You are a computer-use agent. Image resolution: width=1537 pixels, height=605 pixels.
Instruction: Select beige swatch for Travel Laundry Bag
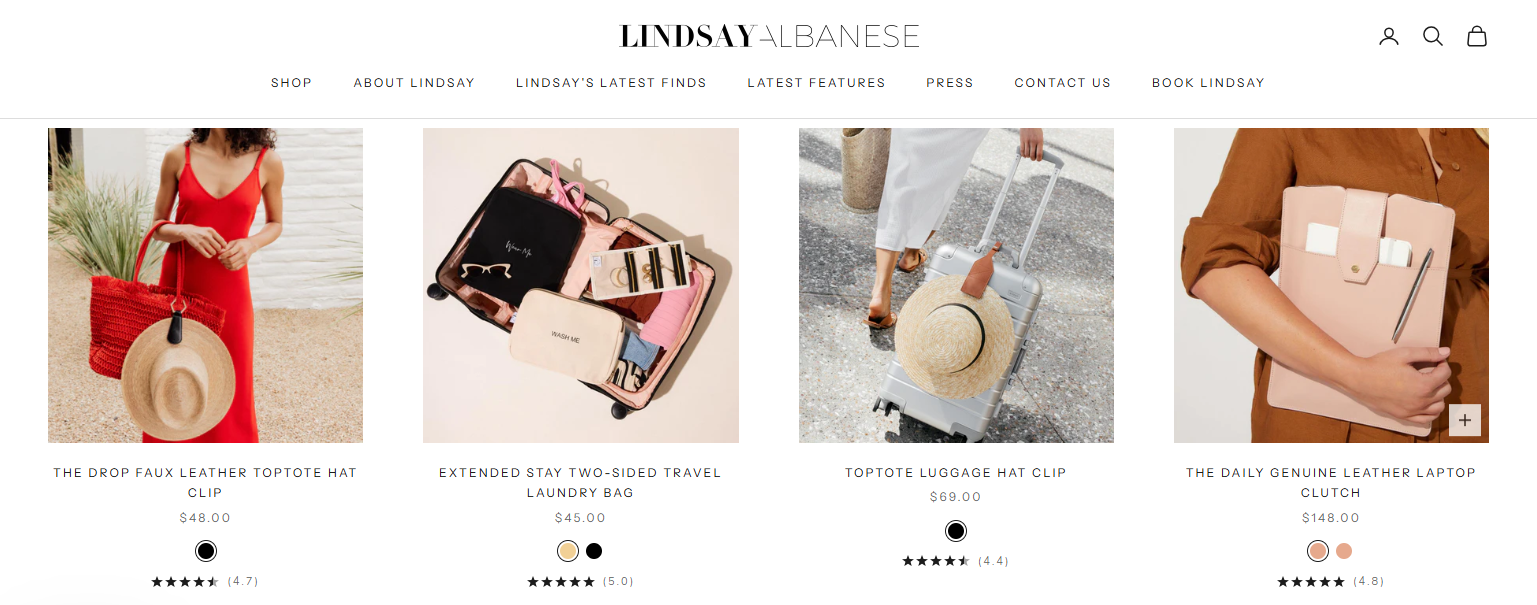(x=568, y=551)
